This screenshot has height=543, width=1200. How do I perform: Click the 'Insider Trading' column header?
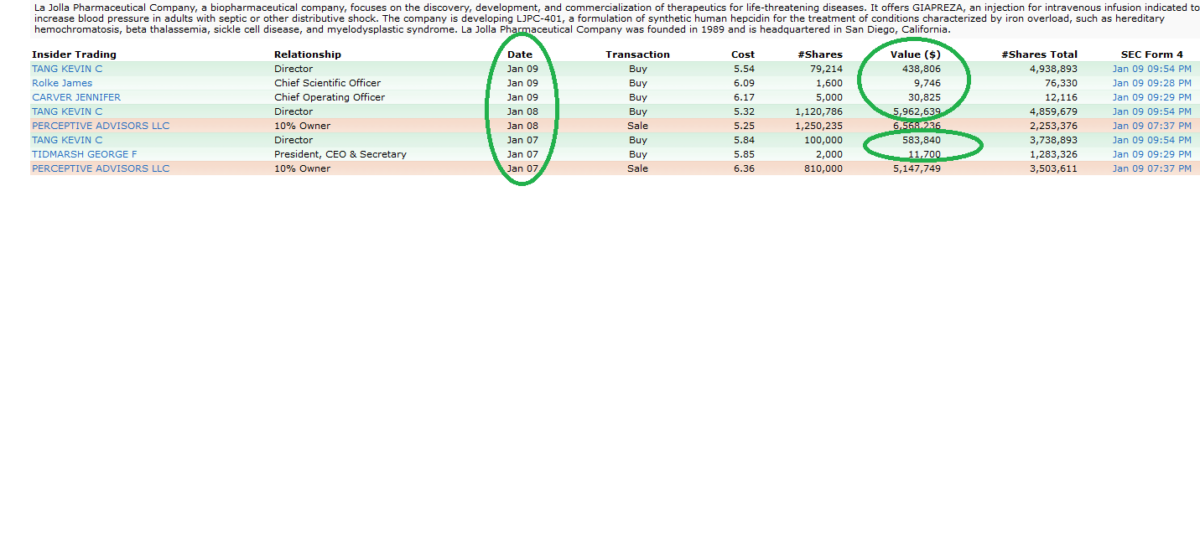click(x=74, y=54)
